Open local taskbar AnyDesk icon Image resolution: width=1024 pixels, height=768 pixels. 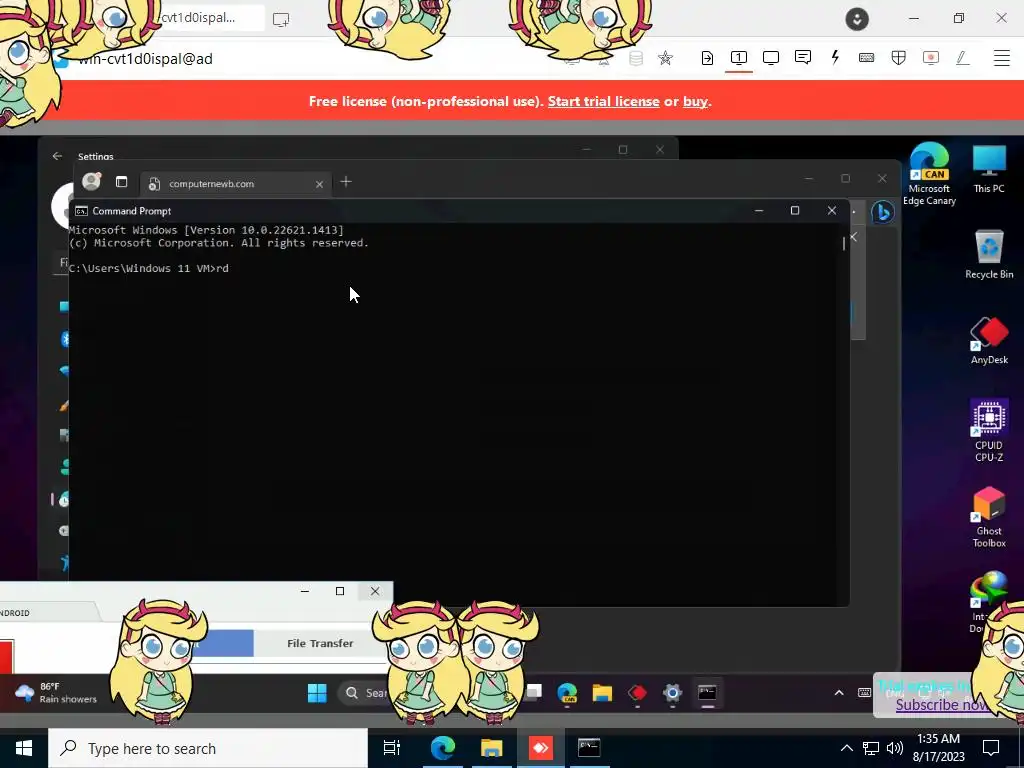541,748
